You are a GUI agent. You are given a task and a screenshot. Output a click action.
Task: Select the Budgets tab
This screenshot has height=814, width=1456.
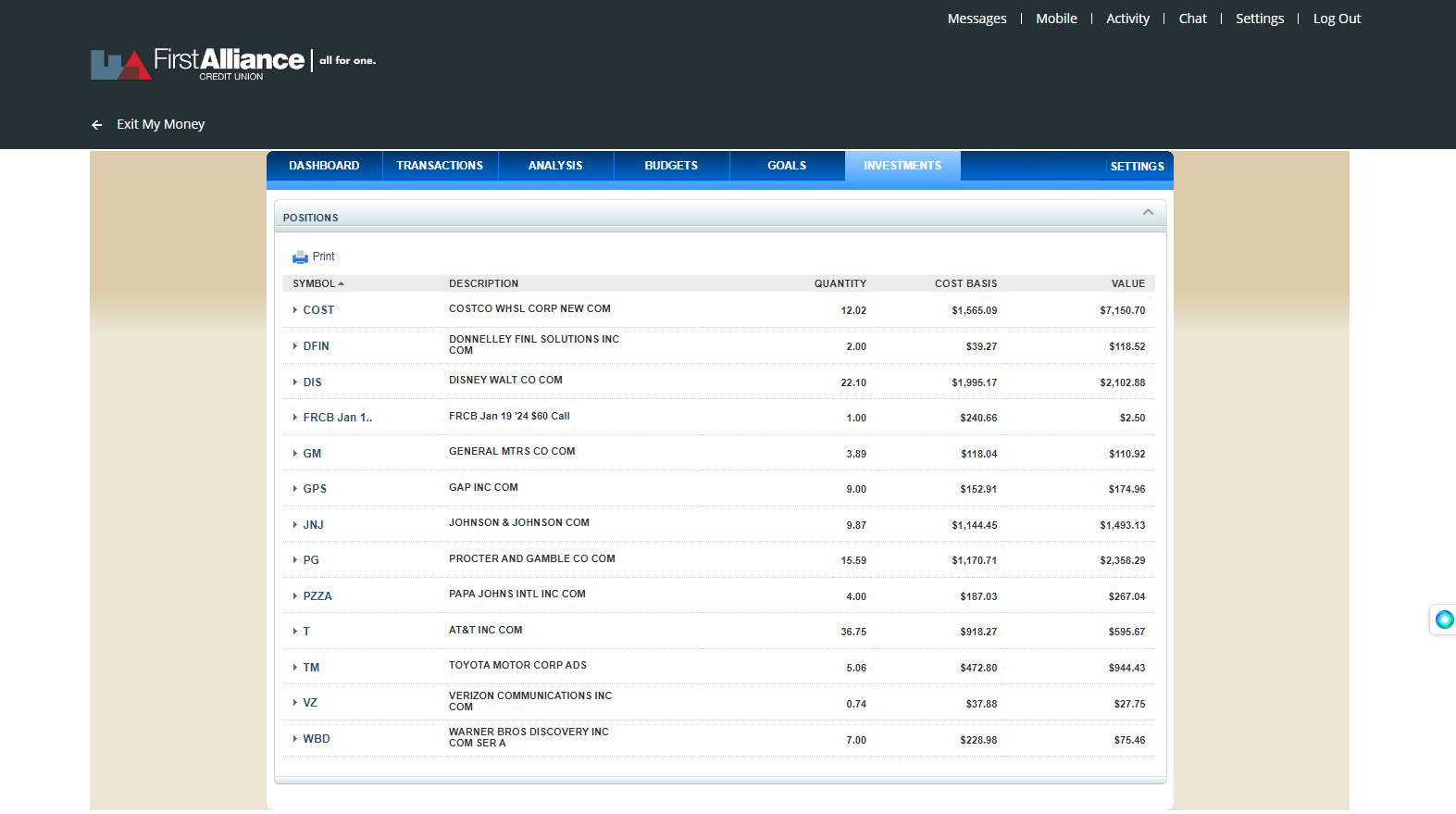pyautogui.click(x=671, y=166)
